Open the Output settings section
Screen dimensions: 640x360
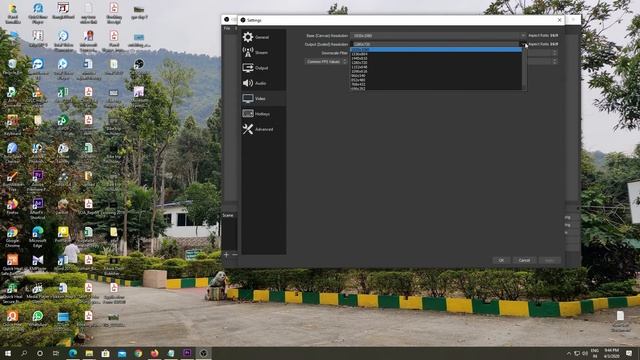264,68
